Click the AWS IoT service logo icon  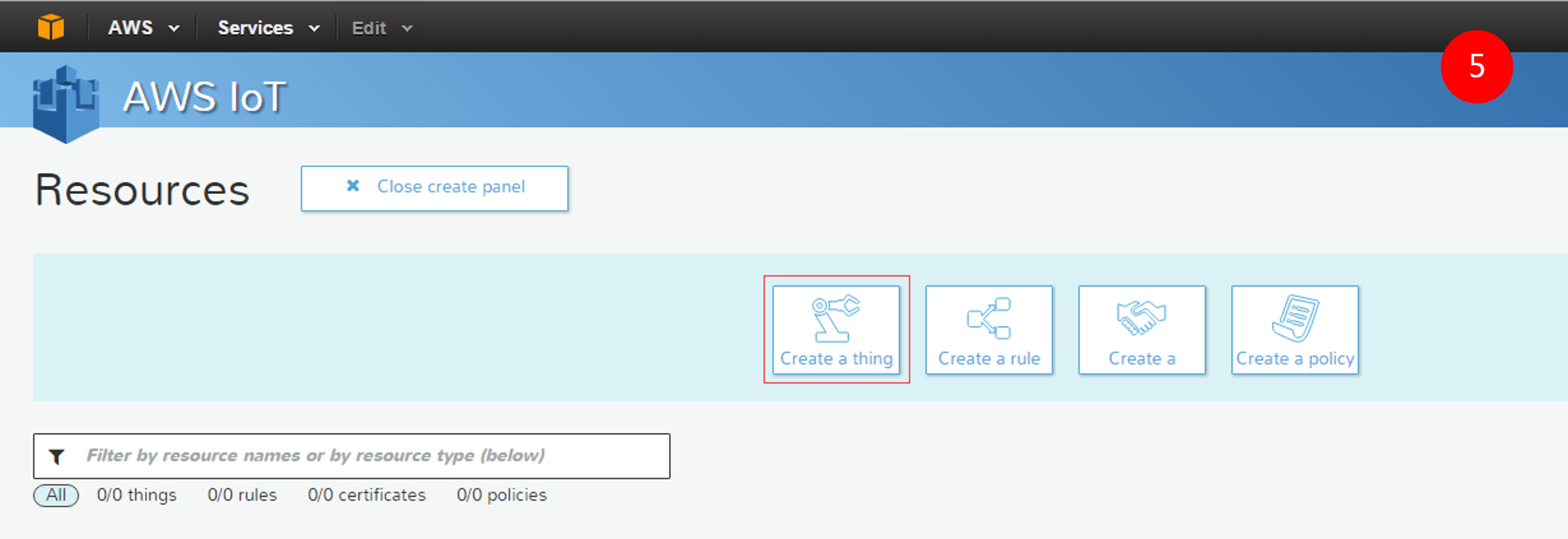pyautogui.click(x=66, y=104)
